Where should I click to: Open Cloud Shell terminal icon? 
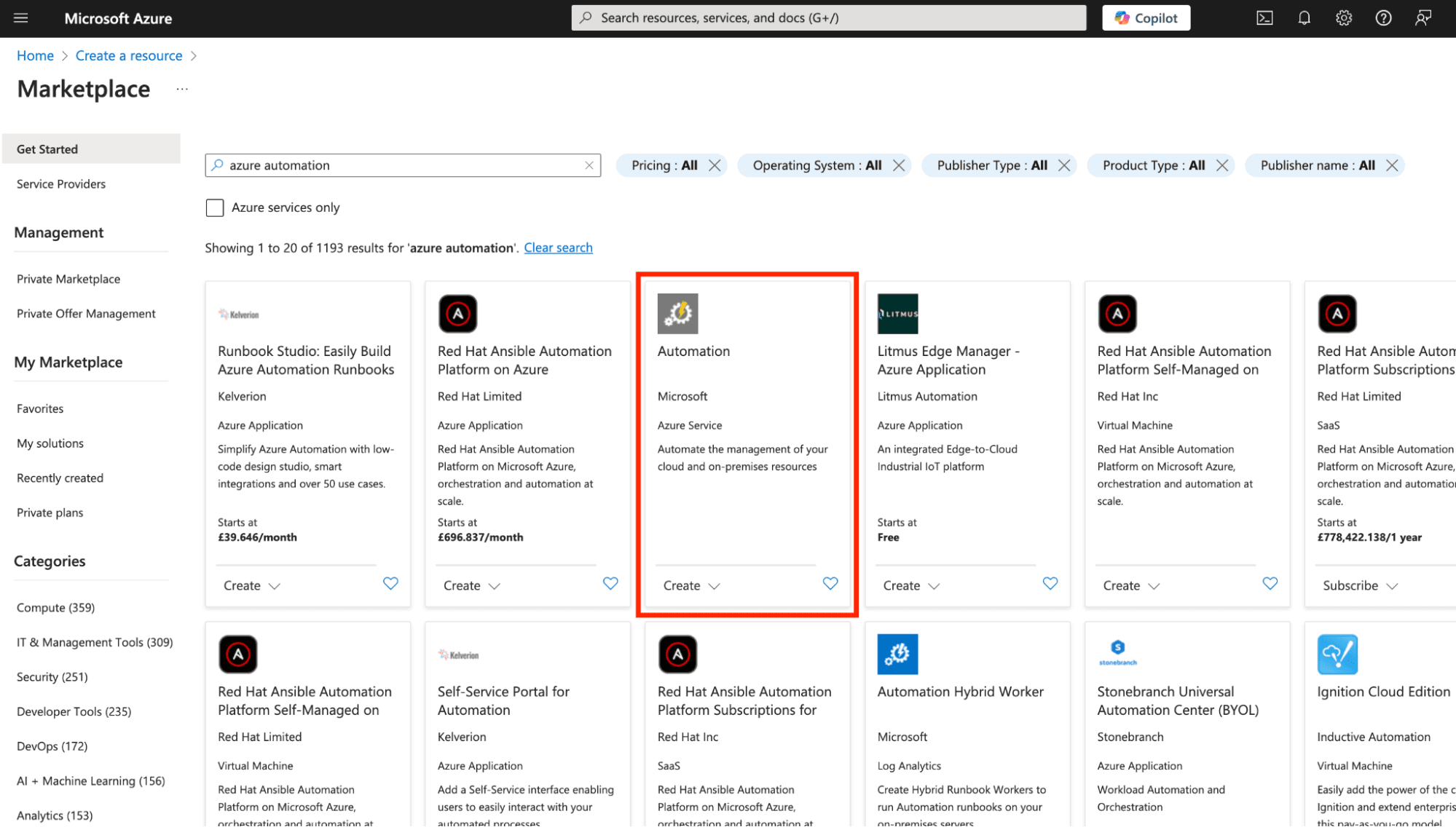[x=1264, y=18]
